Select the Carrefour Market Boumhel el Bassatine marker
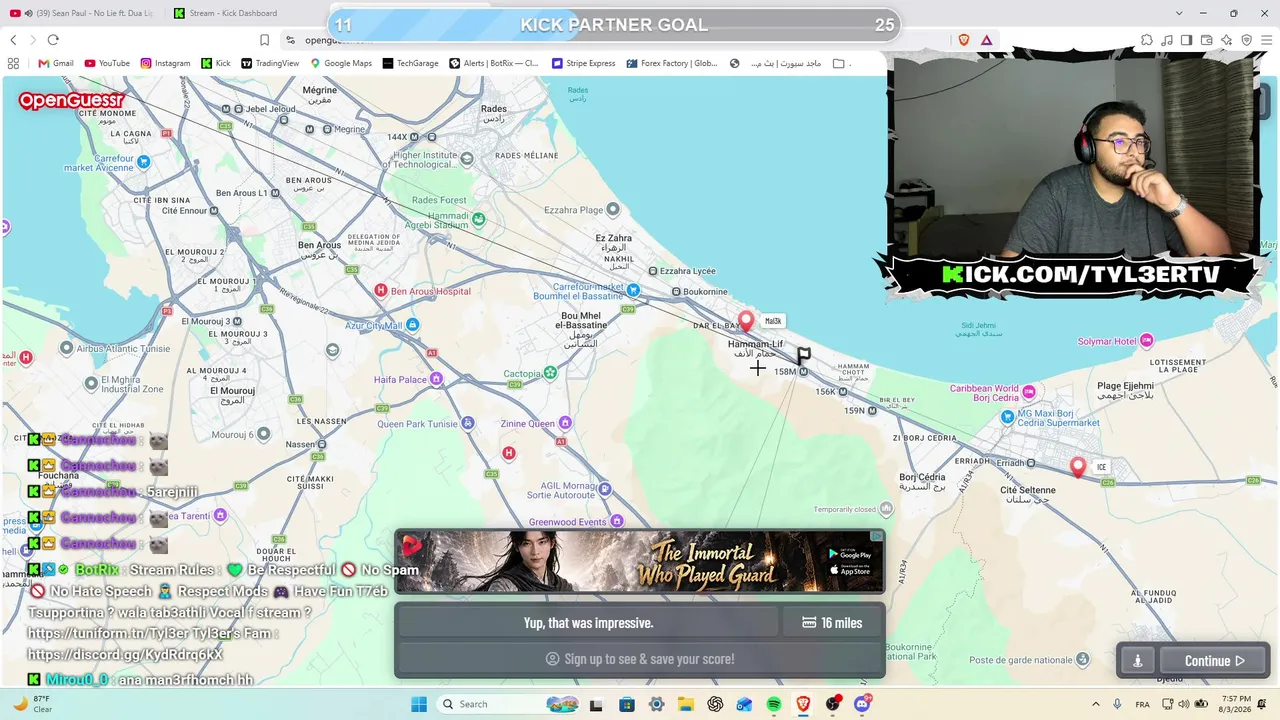1280x720 pixels. click(x=633, y=290)
